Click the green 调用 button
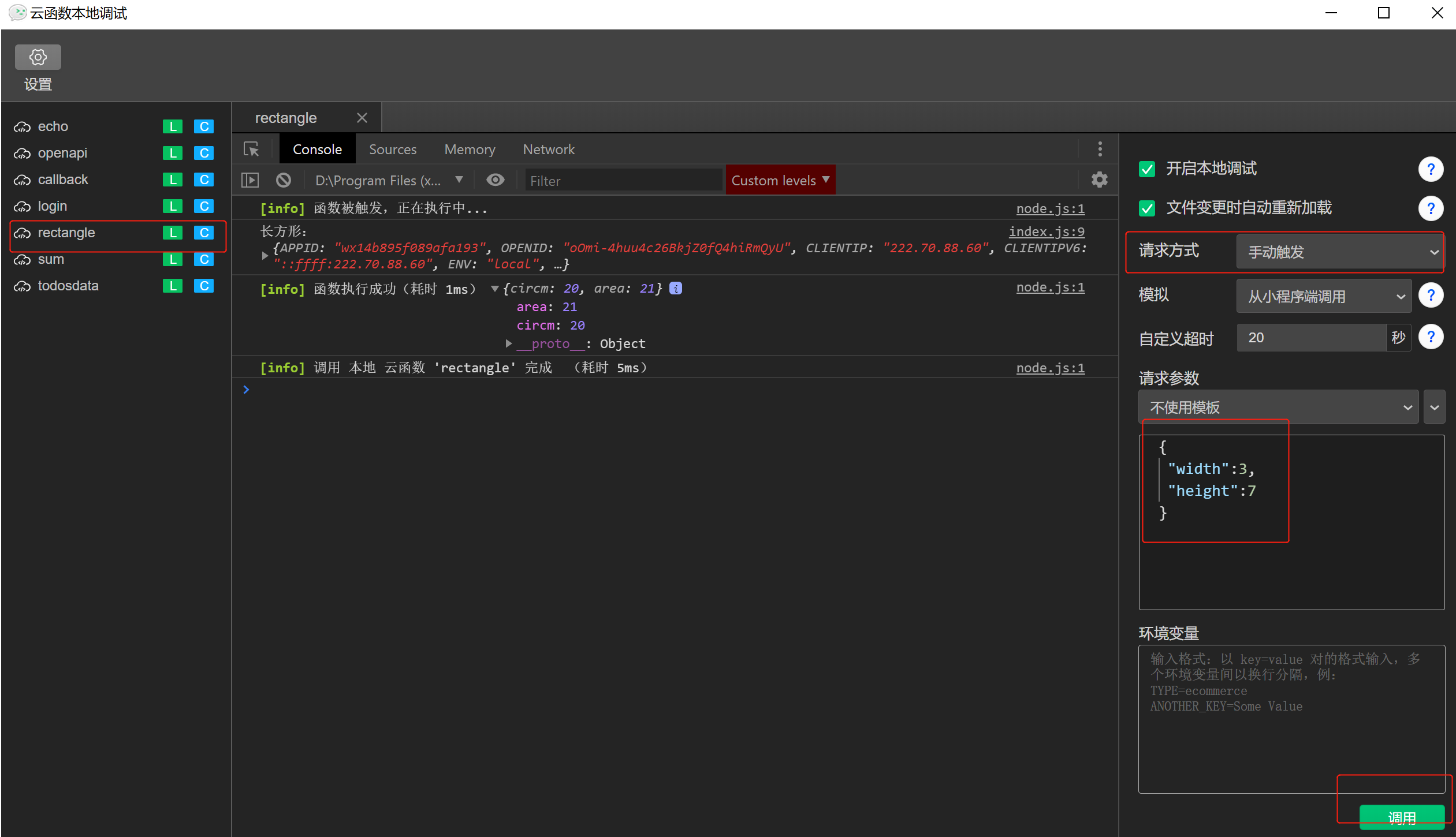Screen dimensions: 1456x837 (x=1401, y=817)
